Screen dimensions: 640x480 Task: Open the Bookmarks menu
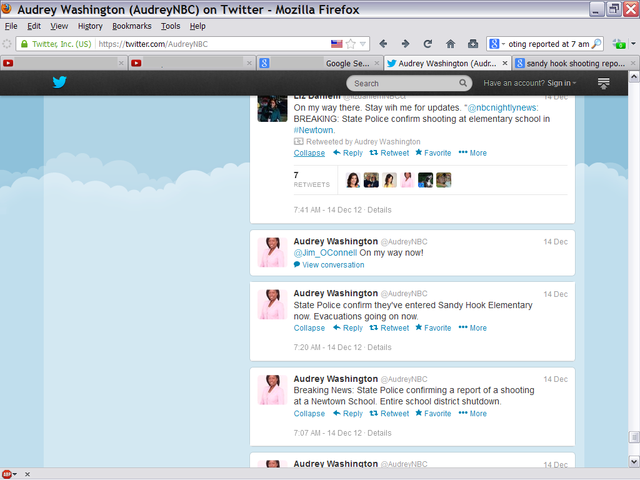tap(132, 26)
